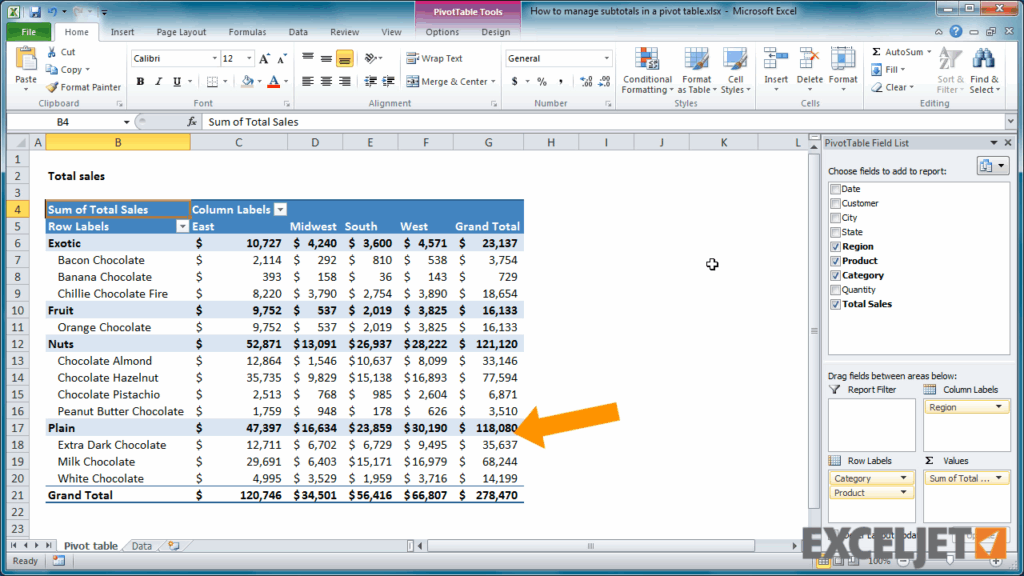Click the Insert Function fx button

coord(192,121)
